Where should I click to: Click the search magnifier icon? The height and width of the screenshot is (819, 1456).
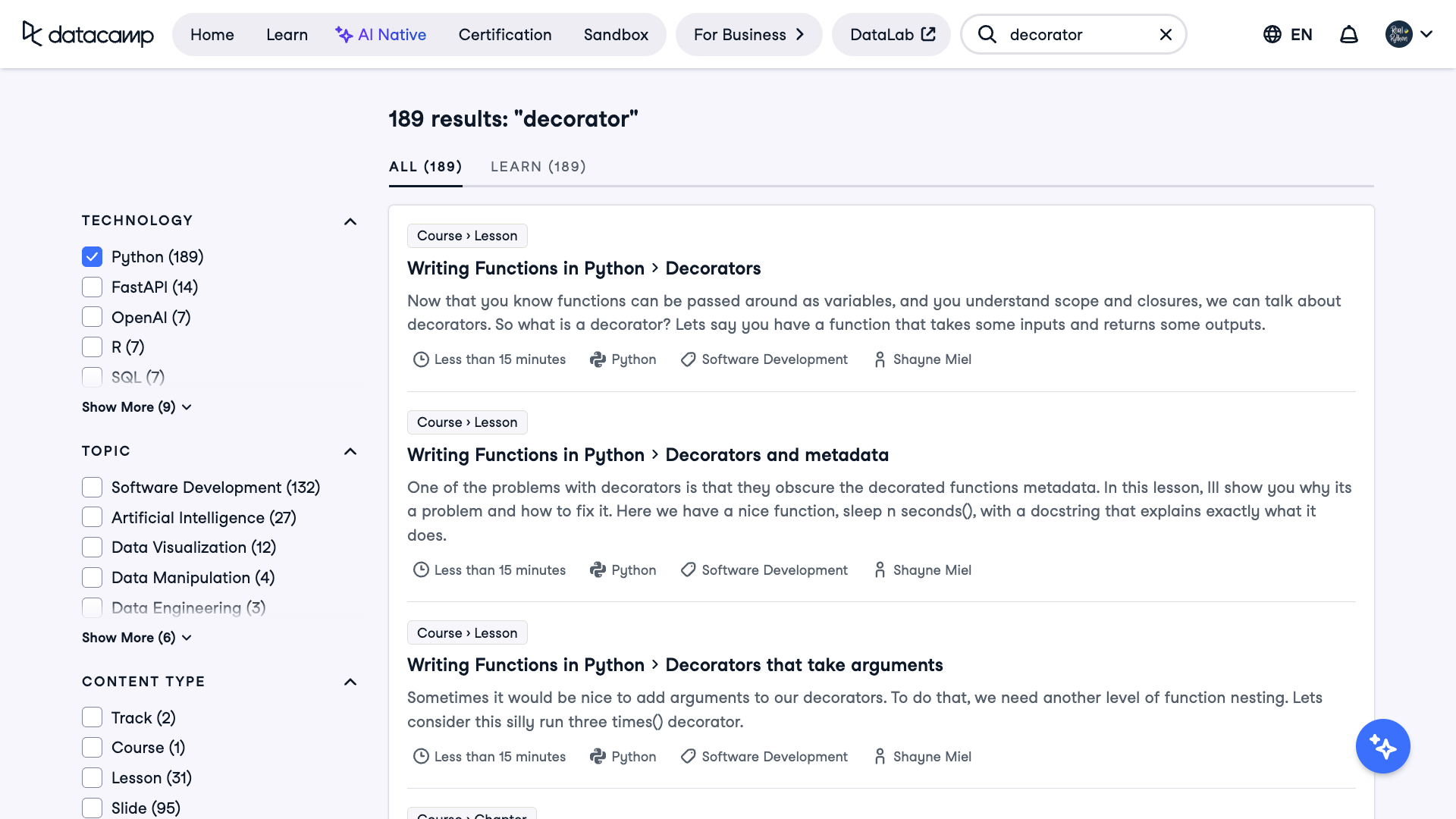(987, 34)
